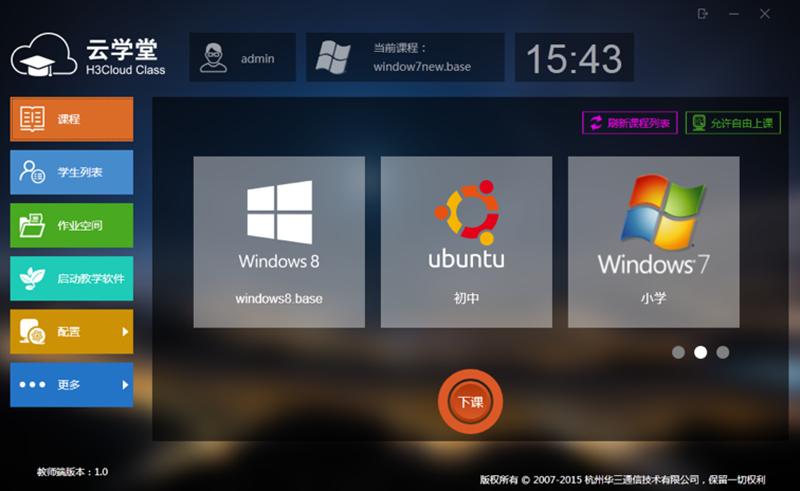Open the 作业空间 homework space tab
This screenshot has height=491, width=800.
click(x=71, y=225)
